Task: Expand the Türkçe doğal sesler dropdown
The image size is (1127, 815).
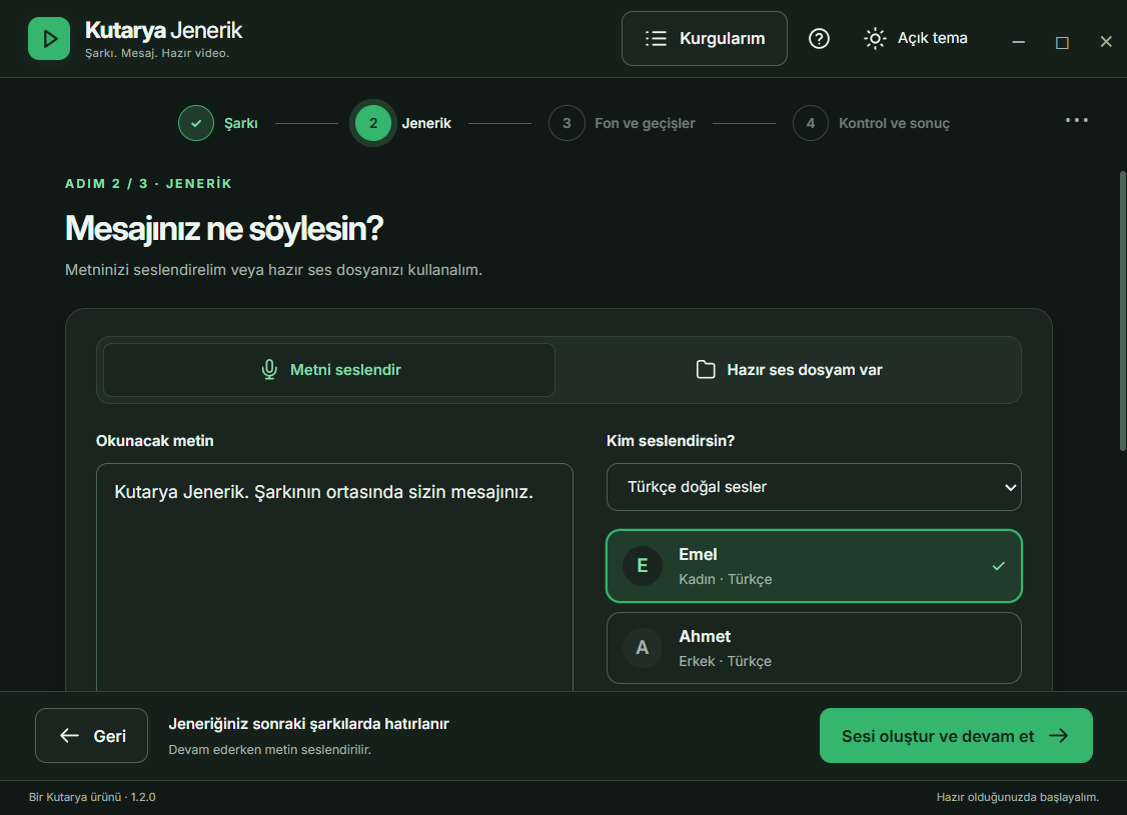Action: [814, 487]
